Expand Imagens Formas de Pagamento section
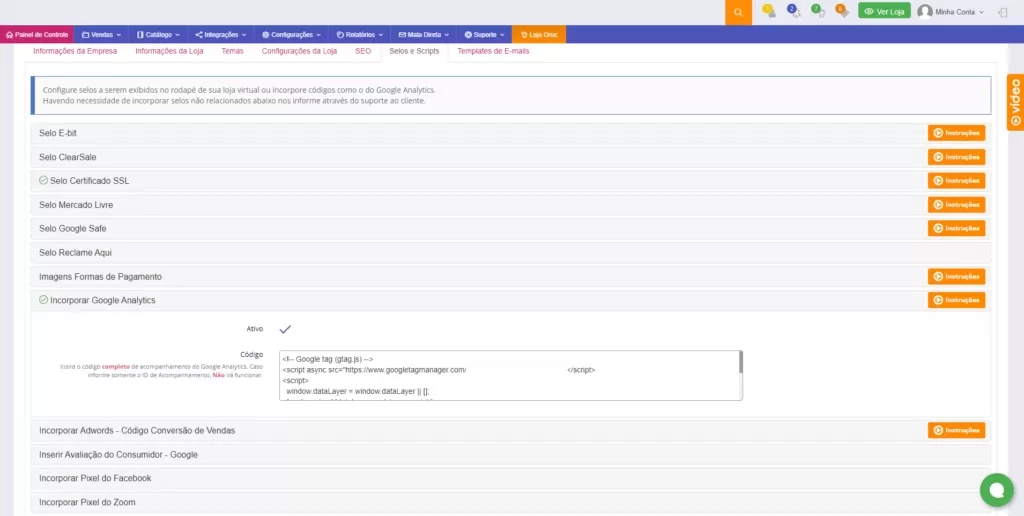 (x=511, y=276)
